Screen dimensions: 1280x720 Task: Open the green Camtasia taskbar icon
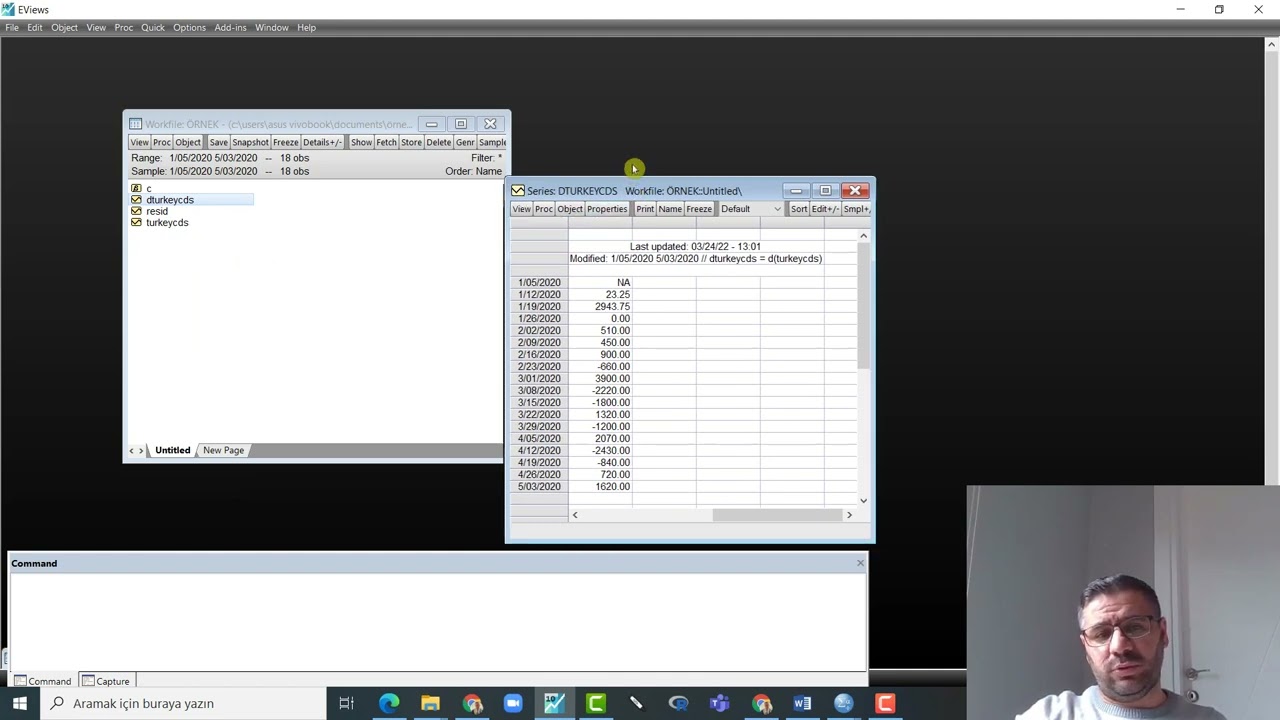click(596, 703)
